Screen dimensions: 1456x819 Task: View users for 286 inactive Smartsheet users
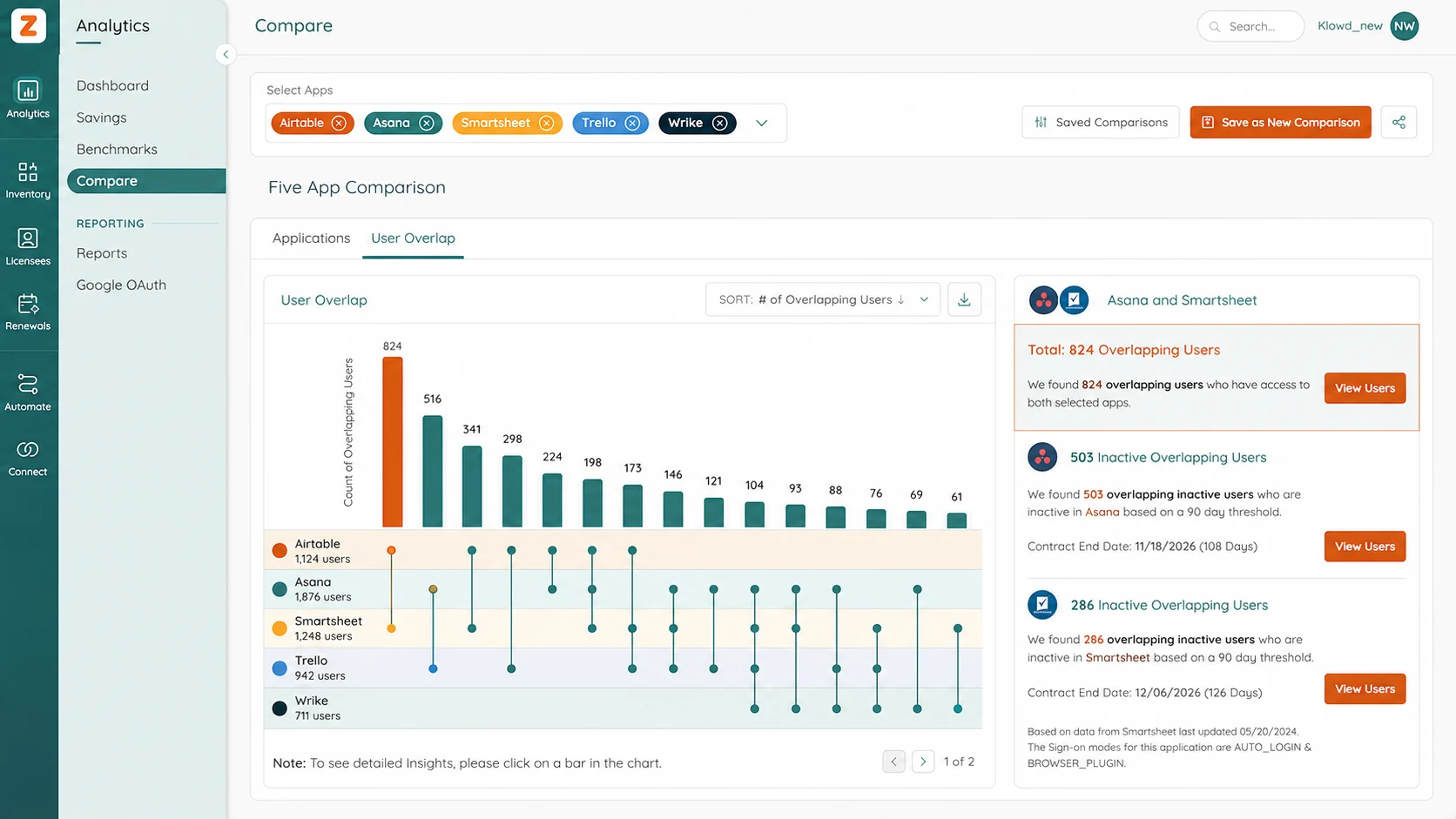1365,688
